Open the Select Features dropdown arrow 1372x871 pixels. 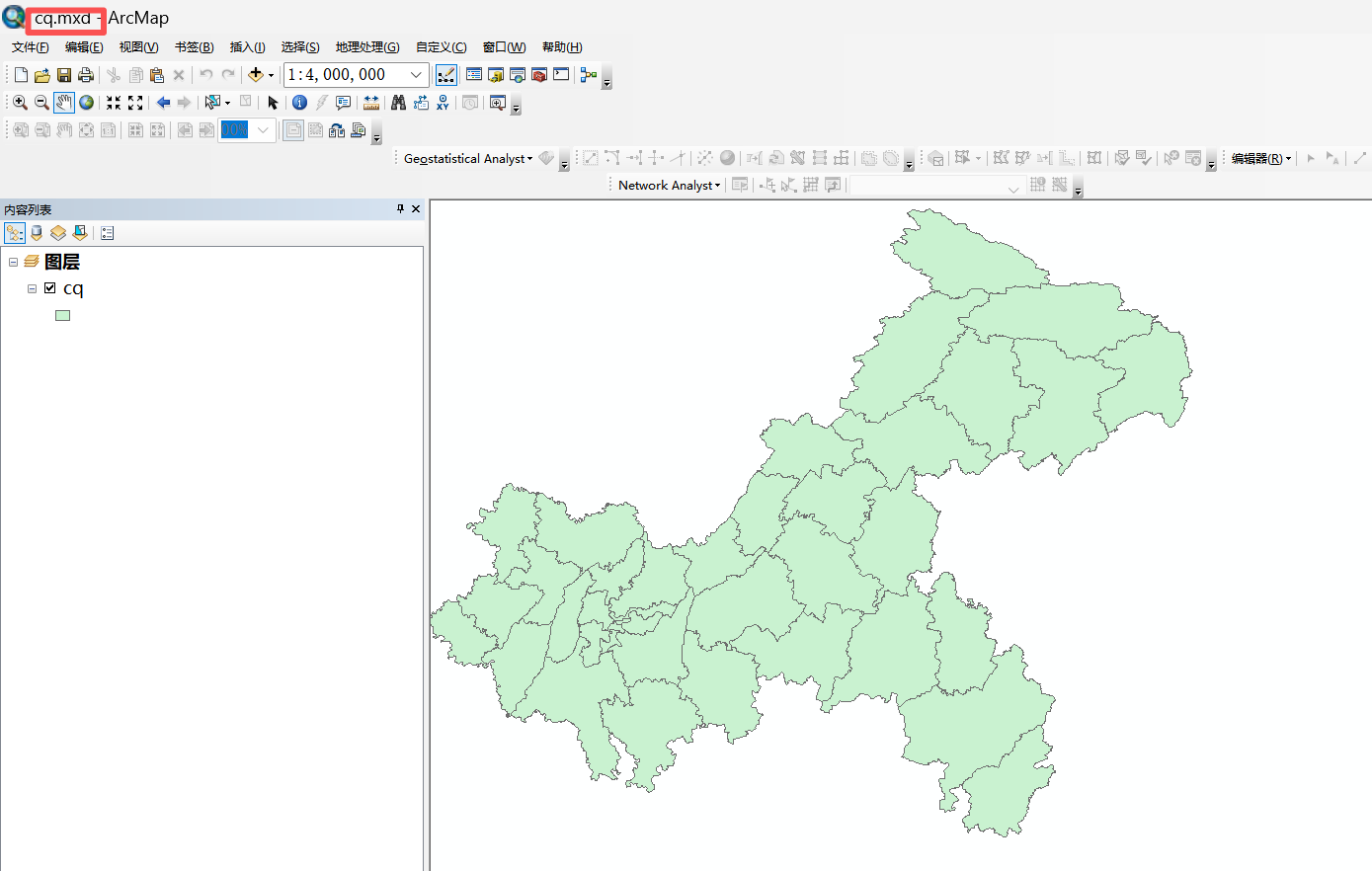pos(227,103)
